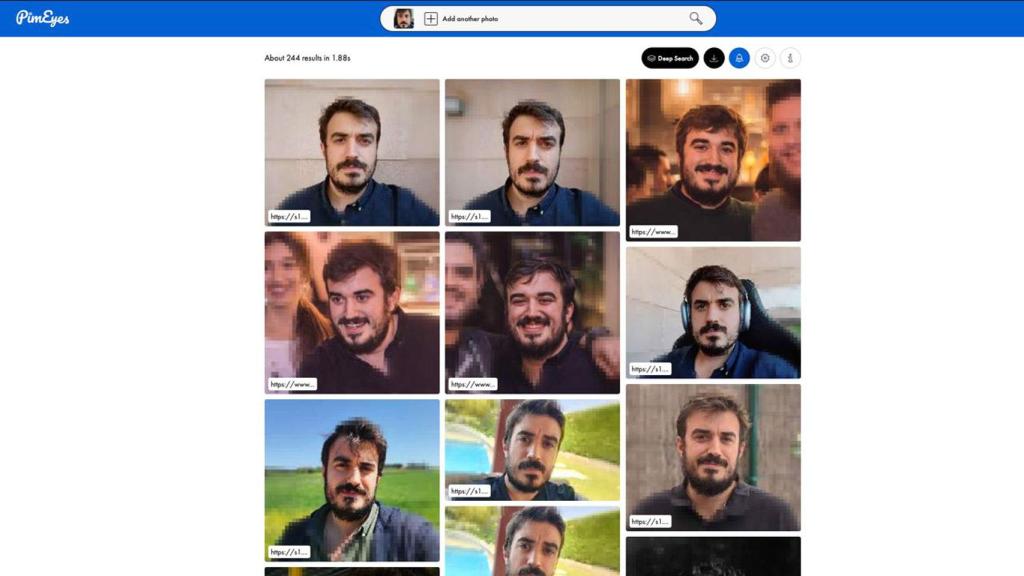The height and width of the screenshot is (576, 1024).
Task: Open the top-left blue shirt portrait result
Action: (x=351, y=152)
